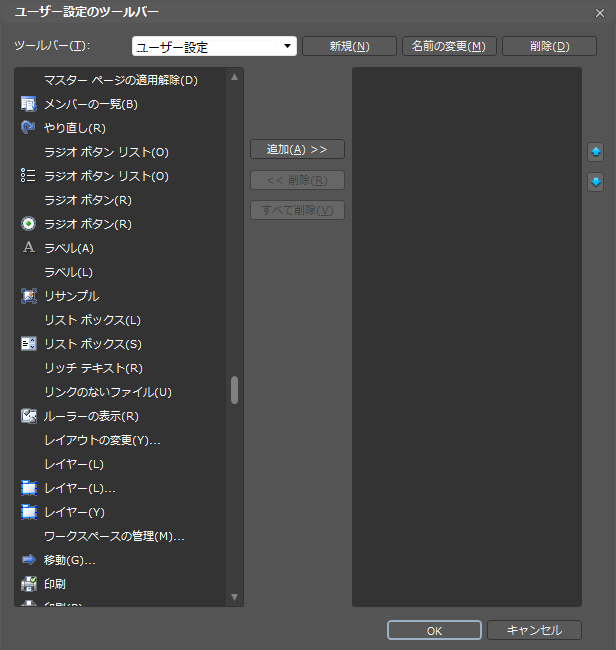This screenshot has height=650, width=616.
Task: Select the メンバーの一覧(B) entry
Action: (x=121, y=104)
